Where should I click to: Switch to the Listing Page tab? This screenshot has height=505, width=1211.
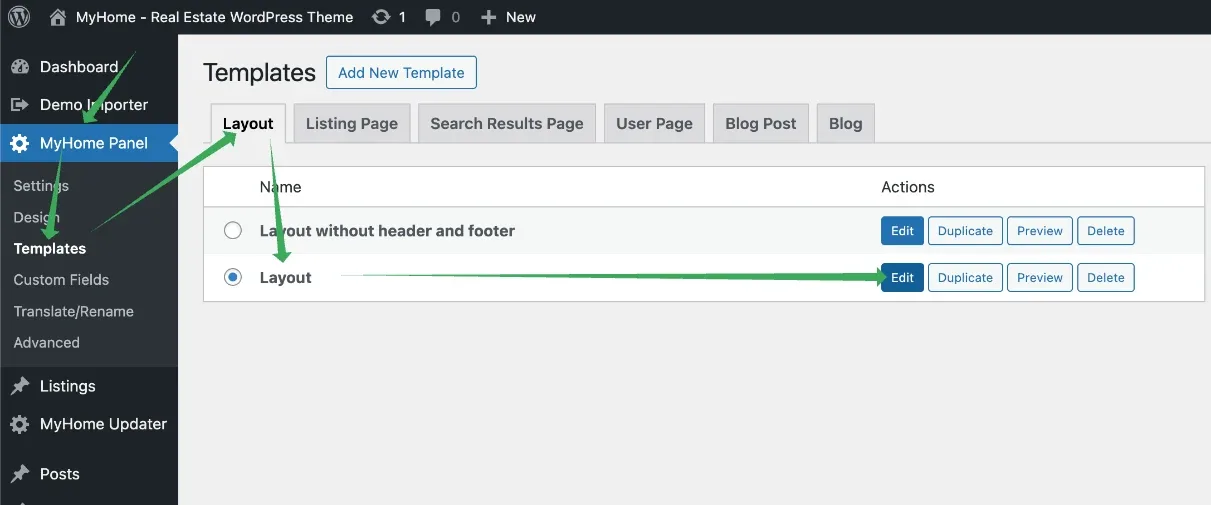click(352, 123)
